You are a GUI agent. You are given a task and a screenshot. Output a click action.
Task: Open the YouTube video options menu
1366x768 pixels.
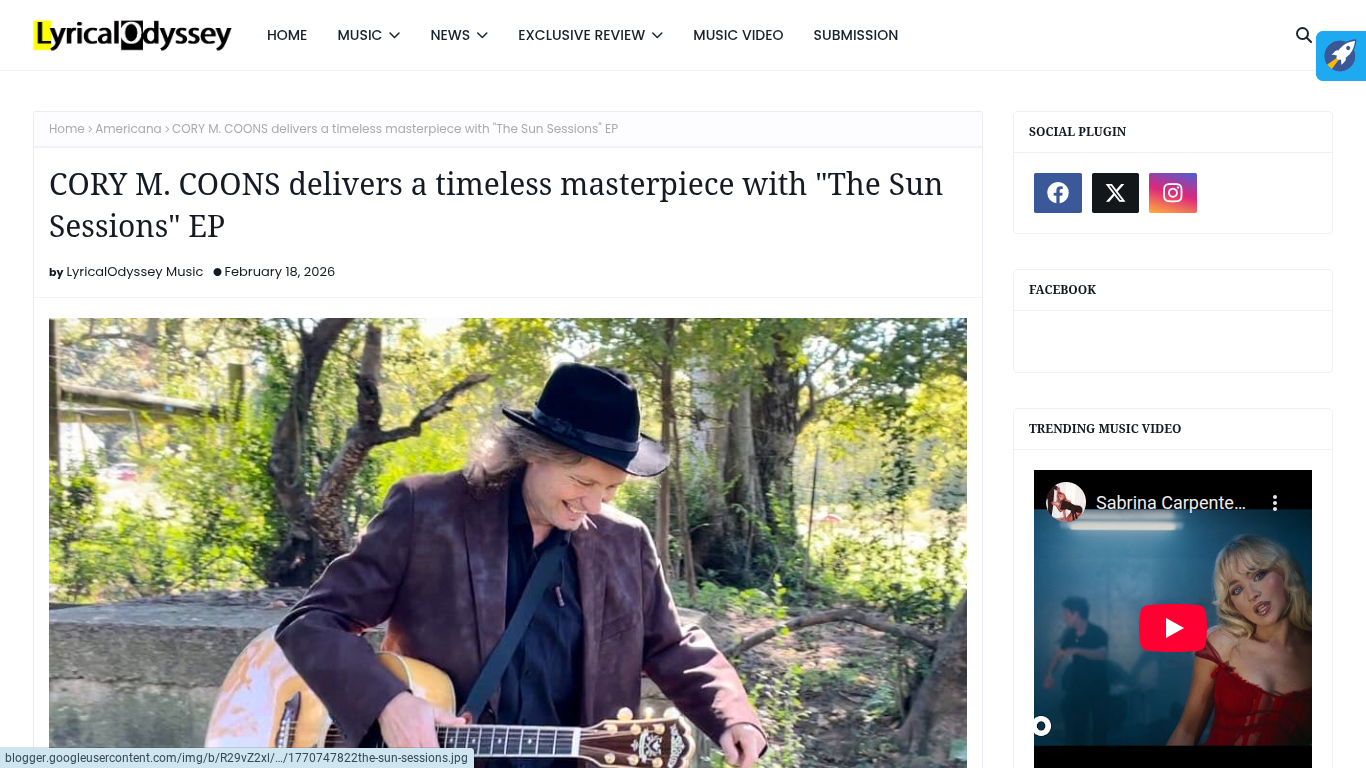(1275, 502)
